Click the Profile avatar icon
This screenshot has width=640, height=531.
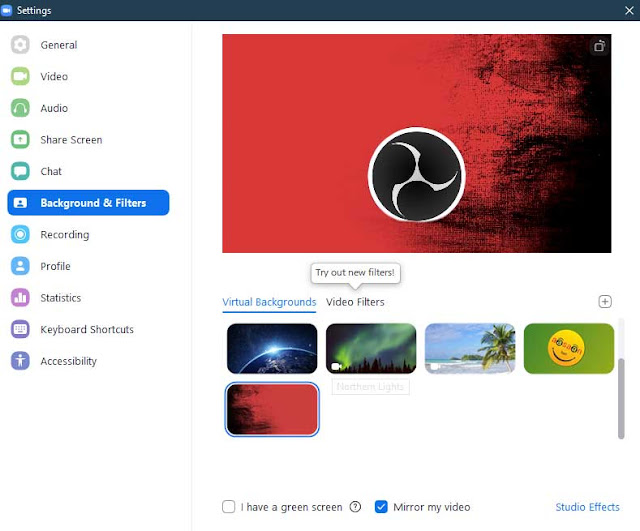[x=20, y=266]
